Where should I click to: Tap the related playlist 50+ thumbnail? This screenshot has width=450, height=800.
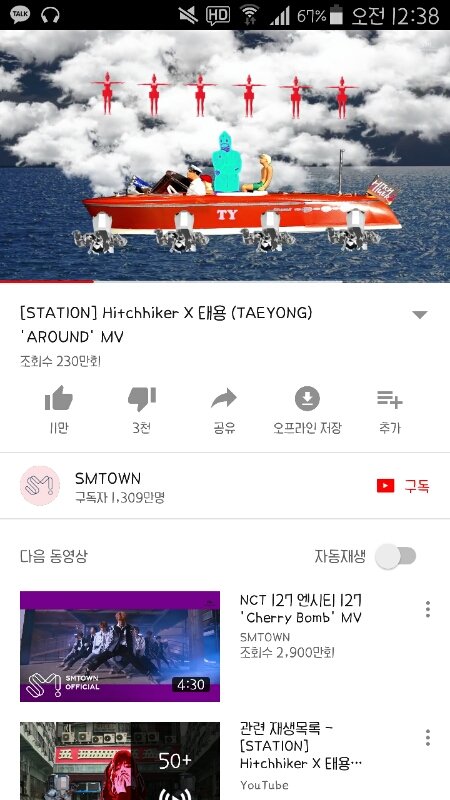point(120,761)
